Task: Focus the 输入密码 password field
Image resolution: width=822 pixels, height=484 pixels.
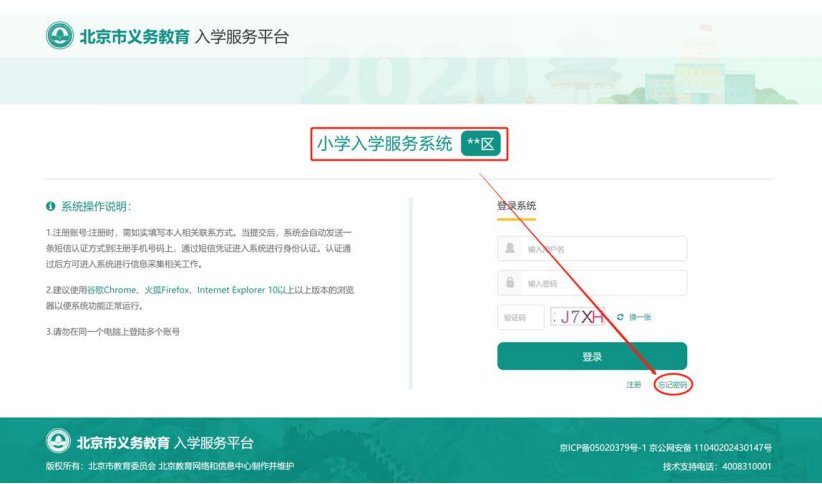Action: tap(592, 283)
